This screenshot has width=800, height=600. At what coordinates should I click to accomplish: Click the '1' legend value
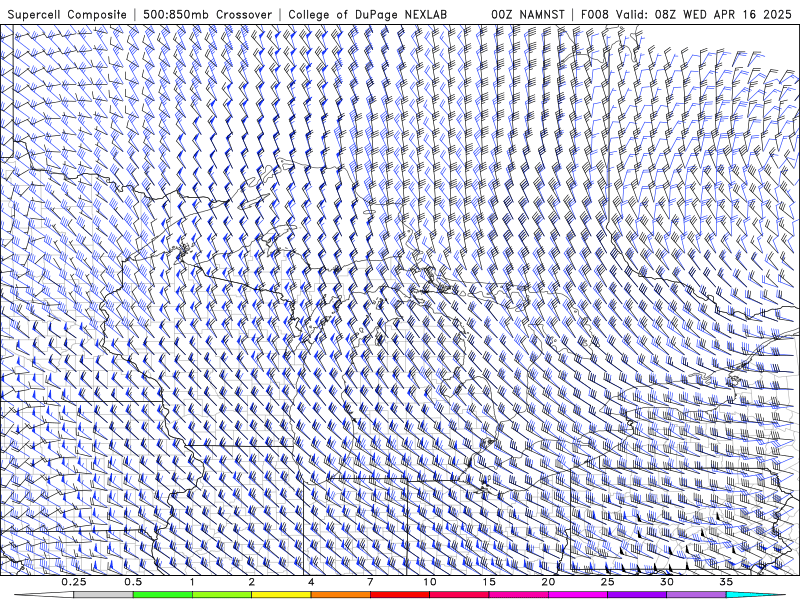192,582
